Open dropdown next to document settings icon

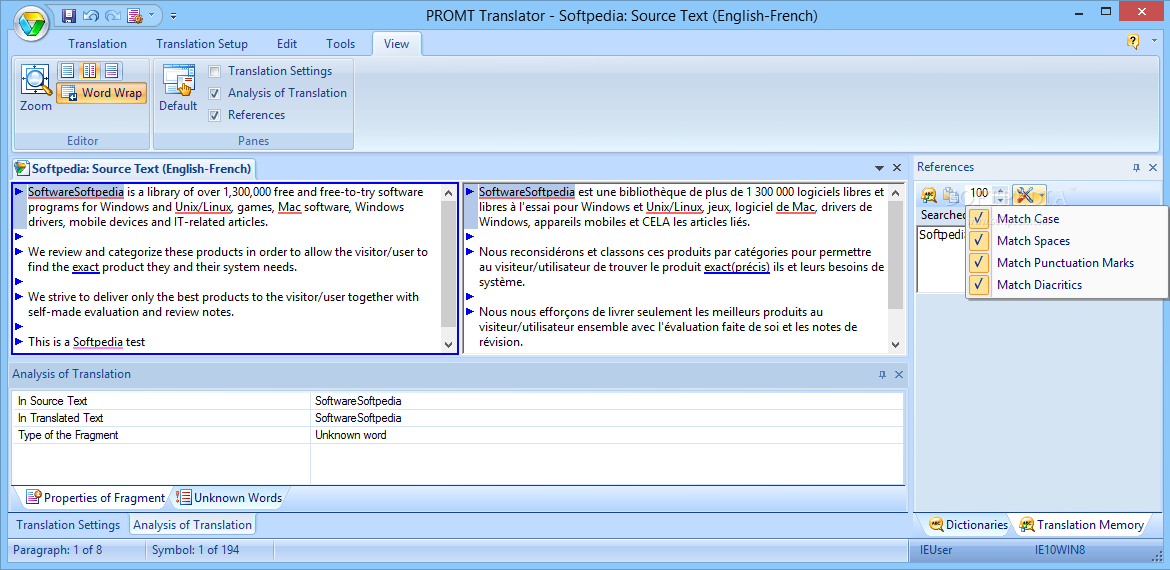(x=151, y=15)
